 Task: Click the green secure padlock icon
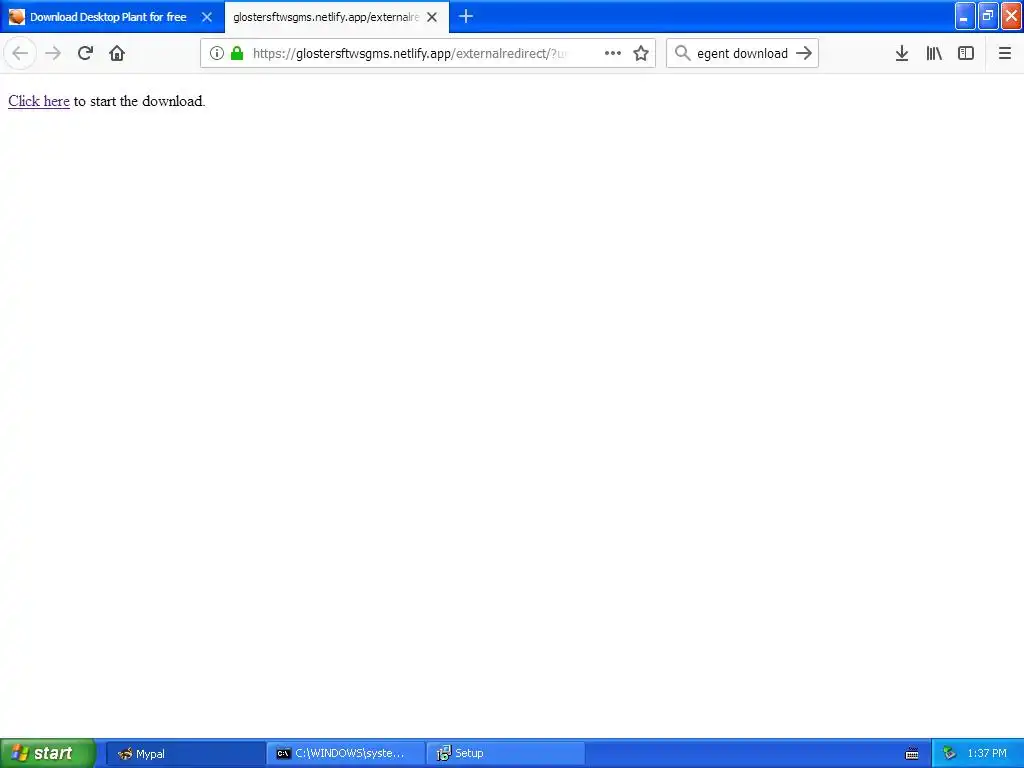pos(237,54)
